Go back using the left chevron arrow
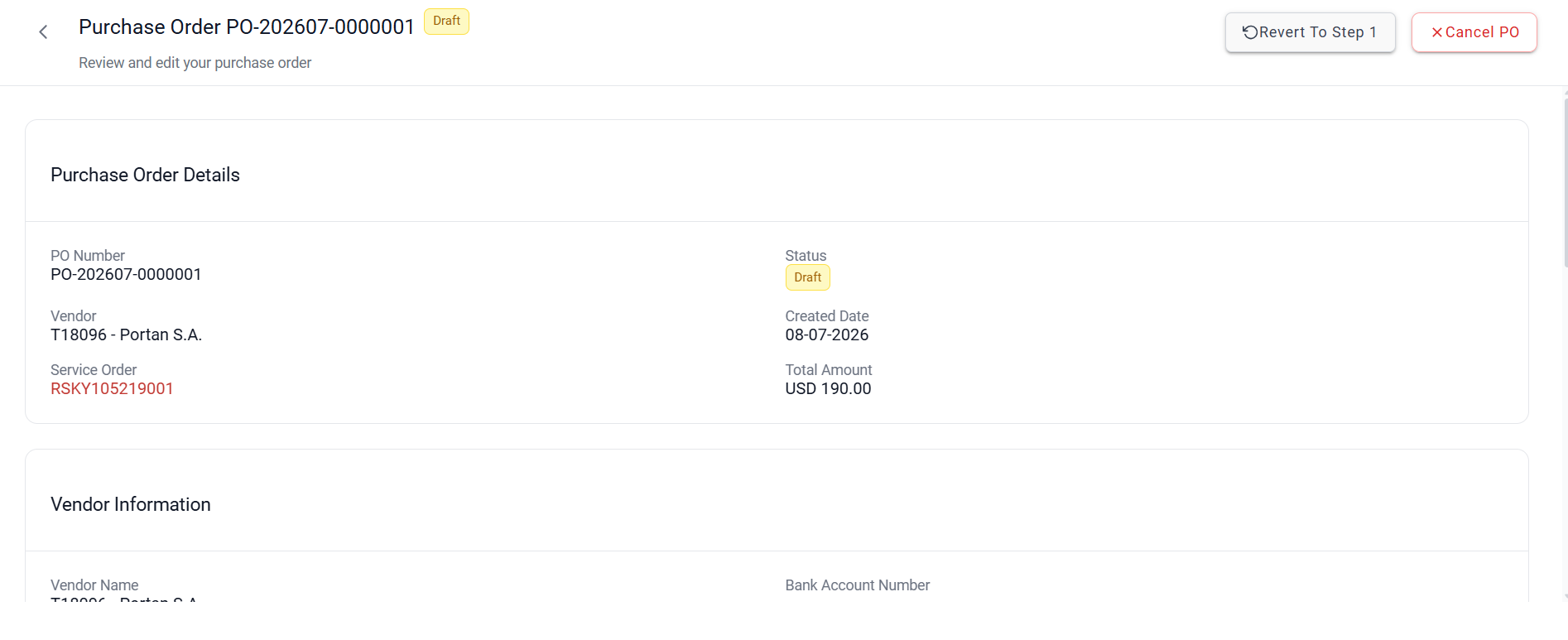This screenshot has width=1568, height=640. (43, 32)
